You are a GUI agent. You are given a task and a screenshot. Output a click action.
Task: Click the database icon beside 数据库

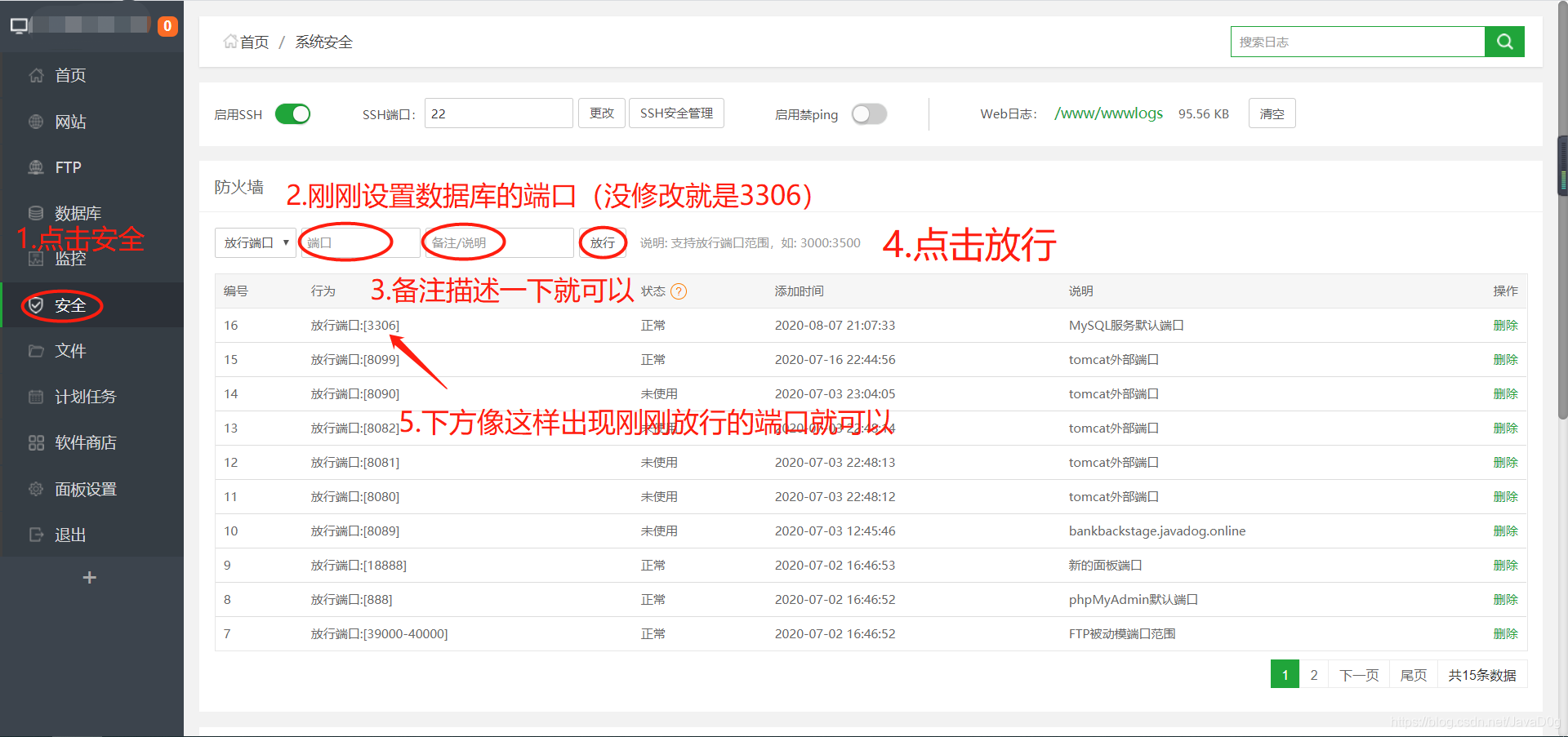tap(36, 213)
